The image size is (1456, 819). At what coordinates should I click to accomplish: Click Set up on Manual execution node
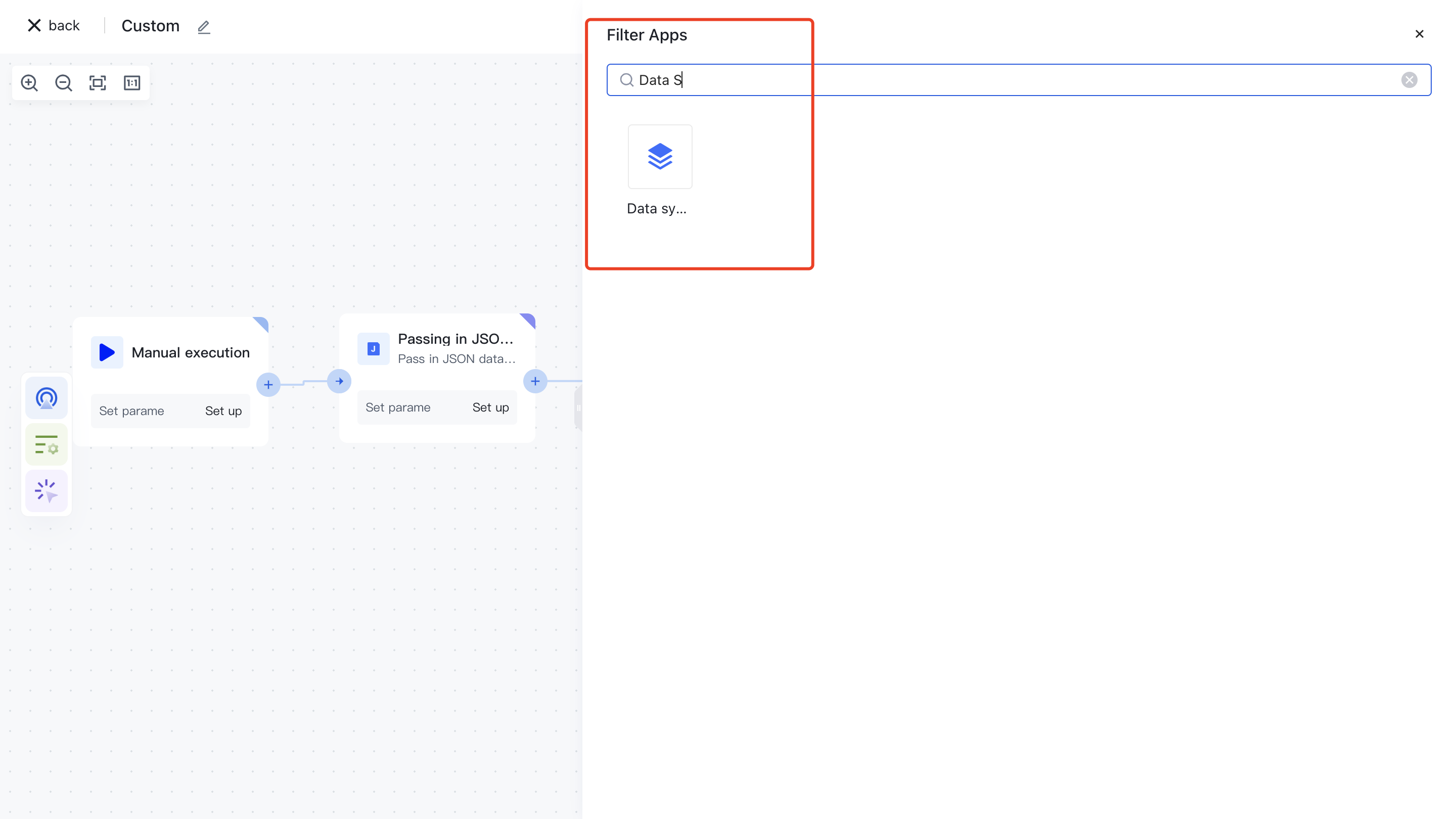coord(223,411)
